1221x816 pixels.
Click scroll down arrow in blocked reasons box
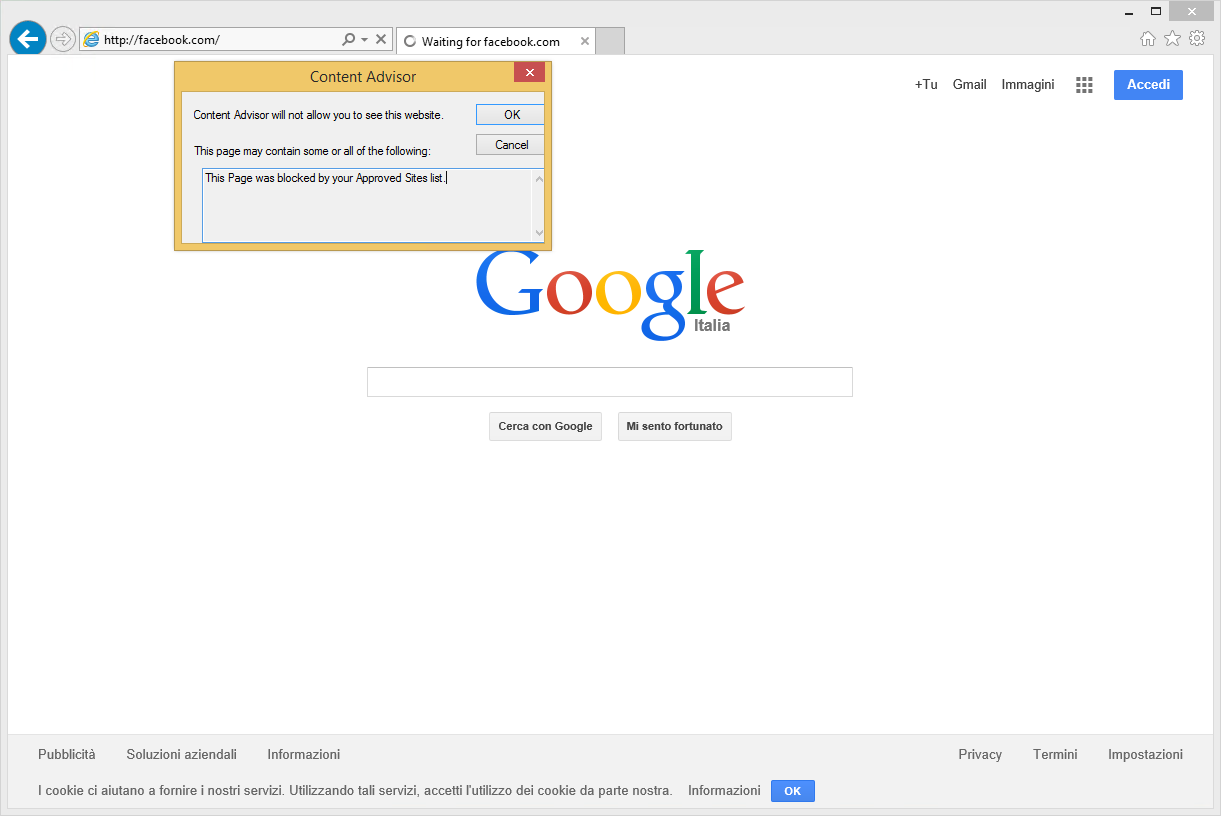[x=539, y=232]
